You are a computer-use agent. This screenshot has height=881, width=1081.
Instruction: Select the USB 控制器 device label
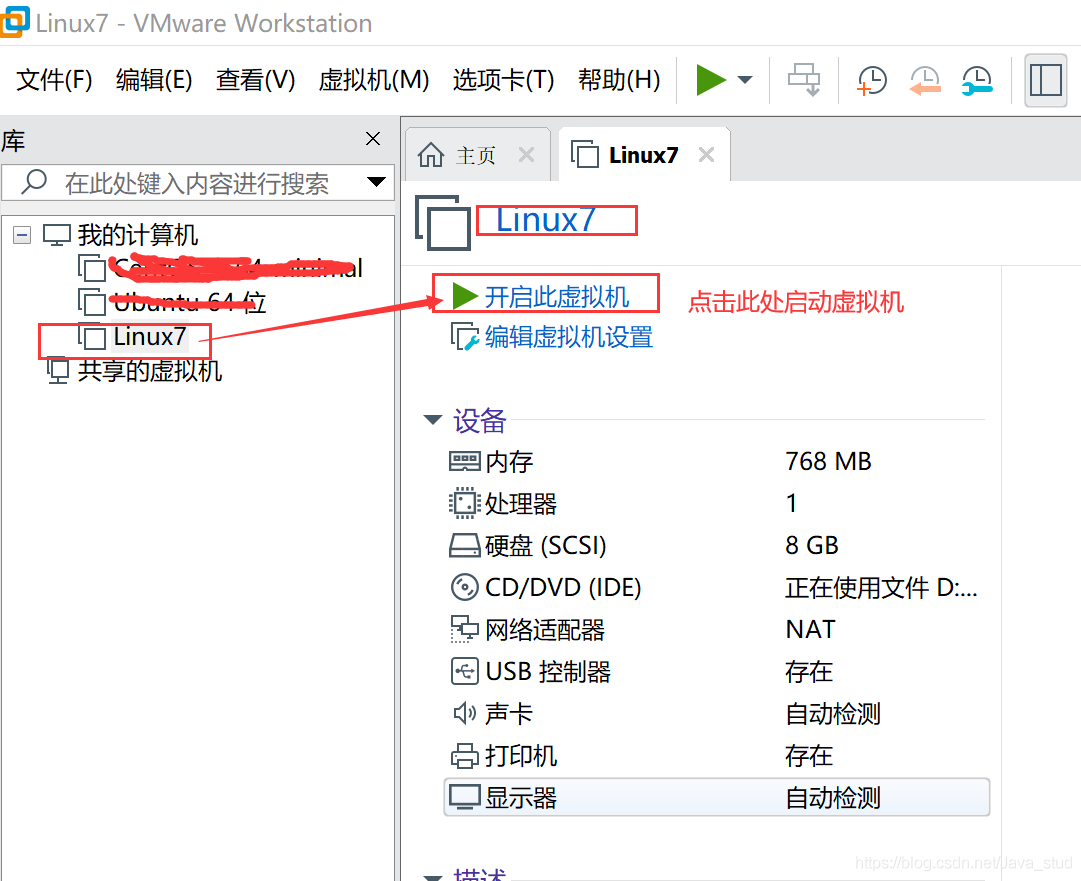(x=548, y=671)
